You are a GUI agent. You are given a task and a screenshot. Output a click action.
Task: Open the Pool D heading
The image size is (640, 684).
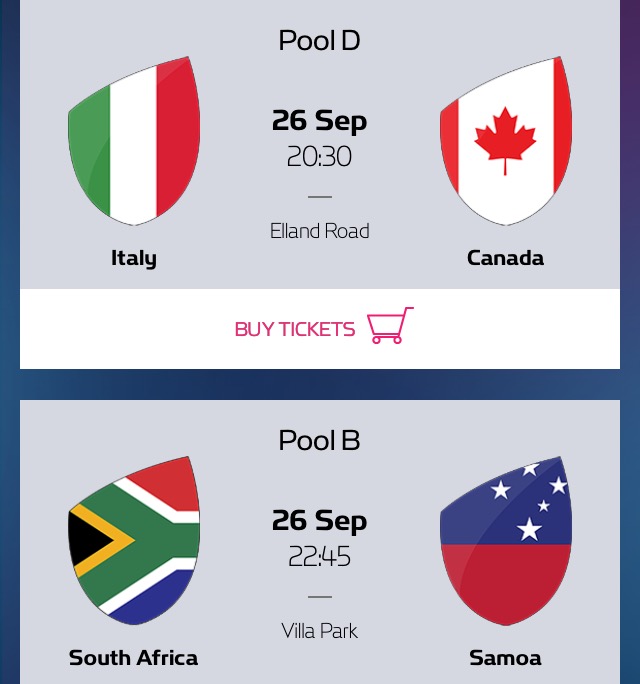[x=319, y=41]
